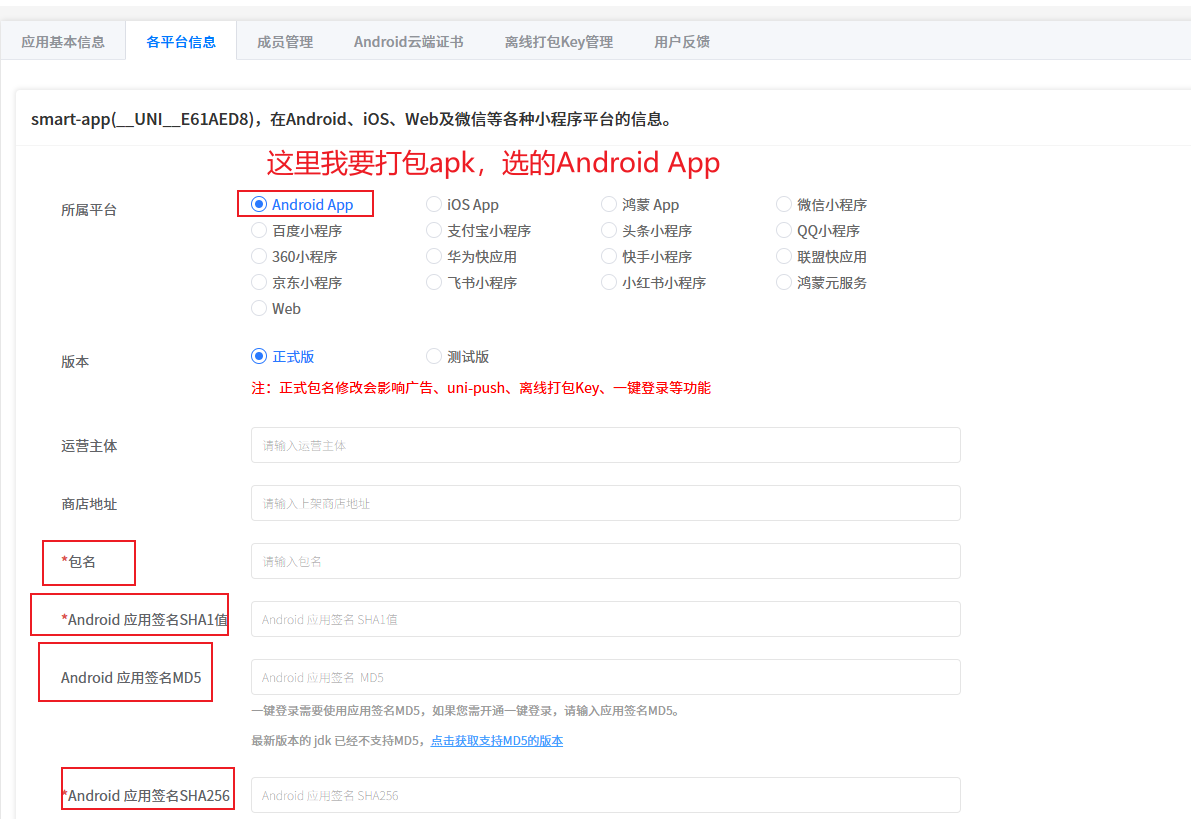Select the iOS App platform radio button

pyautogui.click(x=434, y=204)
